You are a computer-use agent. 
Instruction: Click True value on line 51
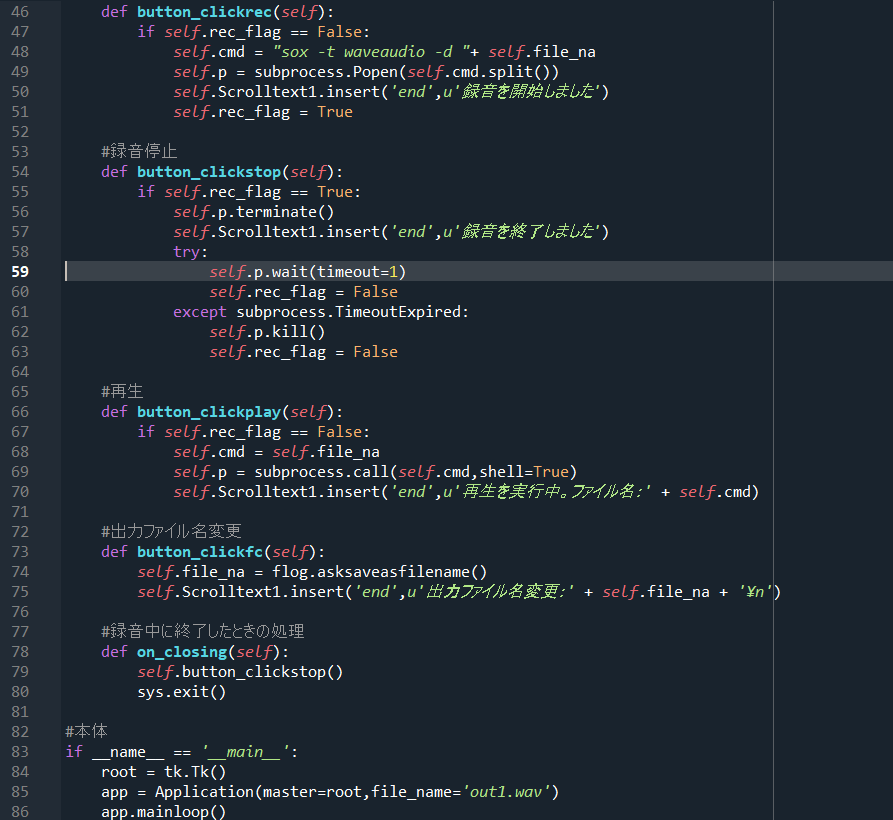(x=335, y=112)
